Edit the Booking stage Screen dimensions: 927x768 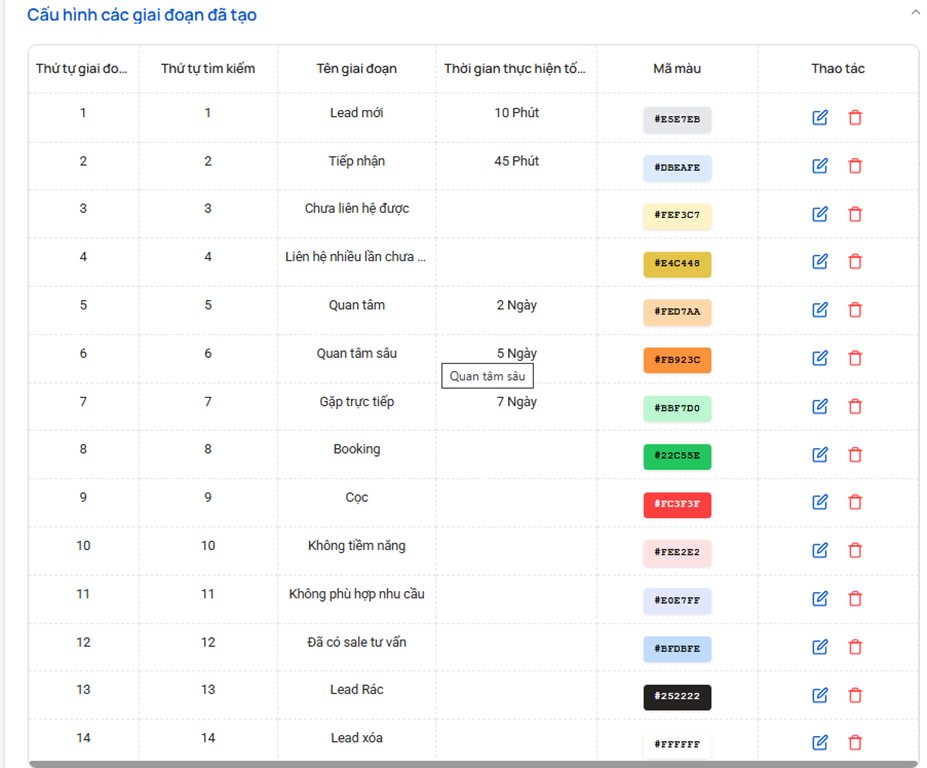tap(819, 455)
